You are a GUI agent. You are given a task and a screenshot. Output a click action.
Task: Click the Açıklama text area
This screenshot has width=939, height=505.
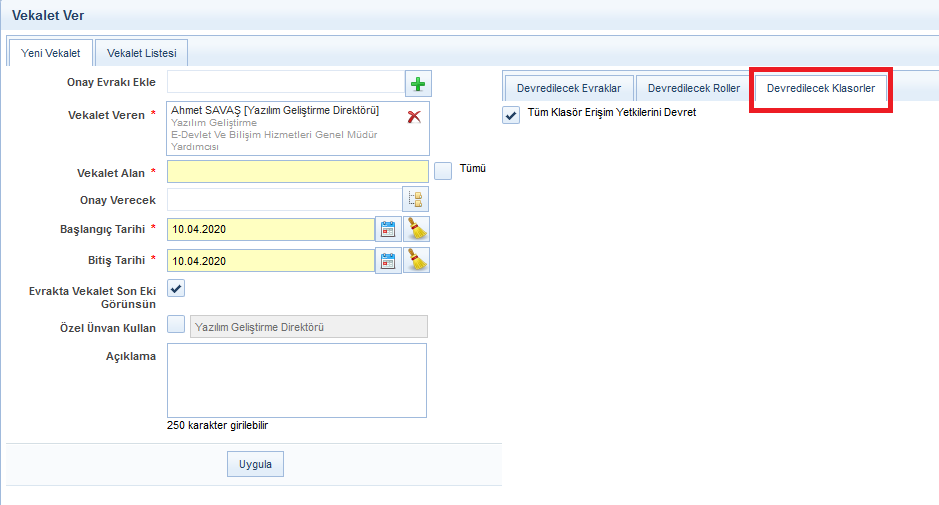297,380
